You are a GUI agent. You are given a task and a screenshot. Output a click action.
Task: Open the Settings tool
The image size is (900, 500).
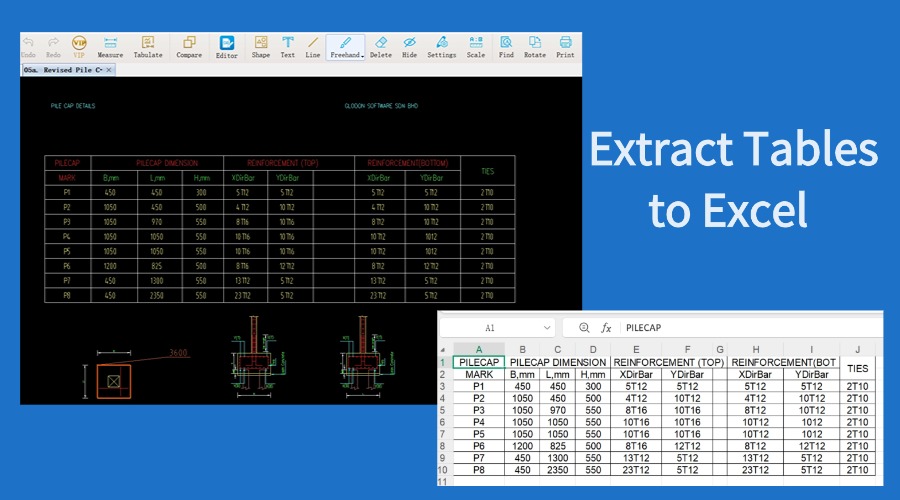pyautogui.click(x=441, y=46)
